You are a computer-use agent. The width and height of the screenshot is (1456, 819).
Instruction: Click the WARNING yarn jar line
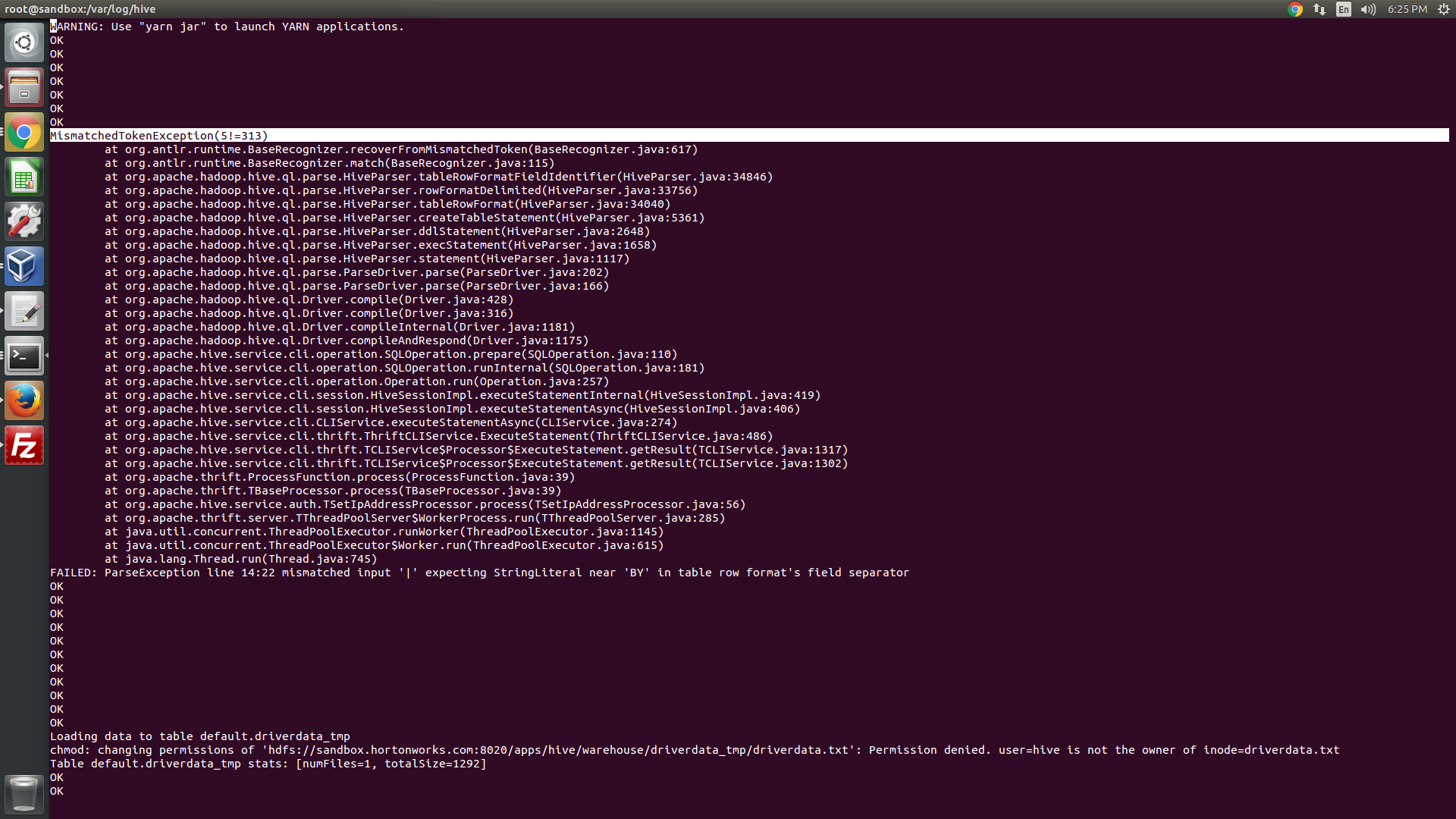pyautogui.click(x=227, y=27)
